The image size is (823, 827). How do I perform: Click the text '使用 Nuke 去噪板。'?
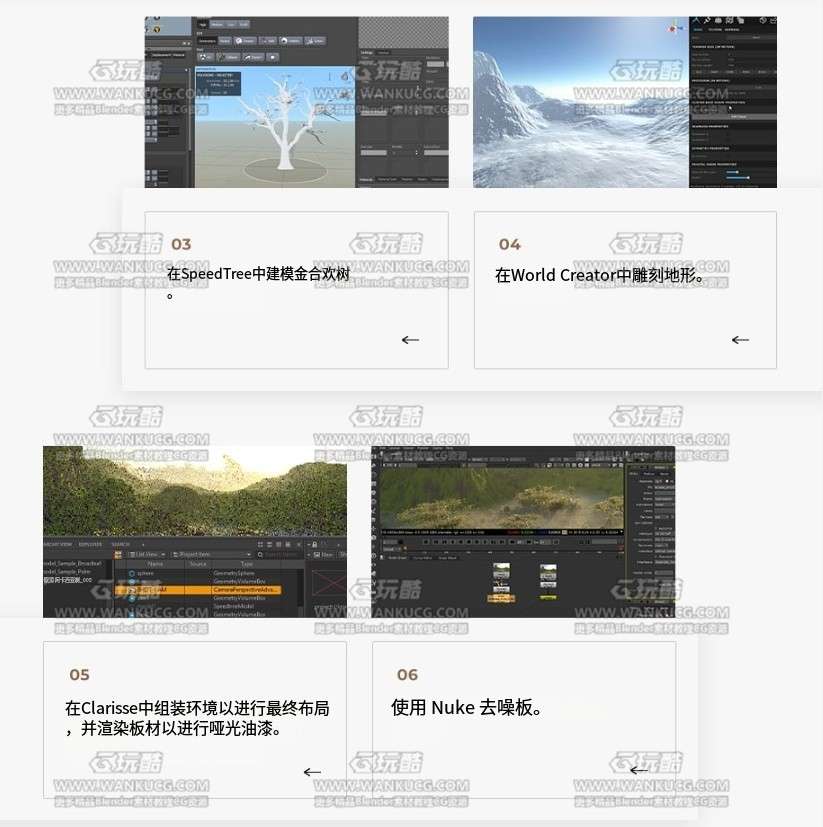[x=466, y=707]
